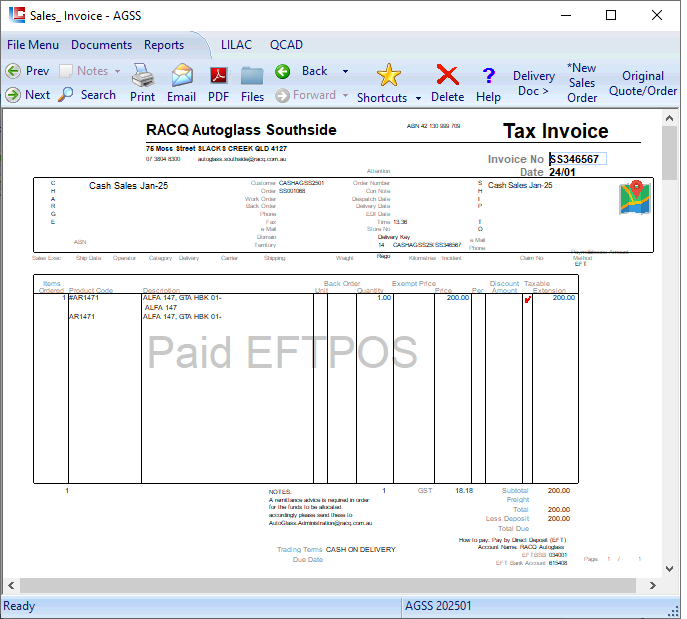Open the Documents menu
The height and width of the screenshot is (619, 687).
pos(101,45)
